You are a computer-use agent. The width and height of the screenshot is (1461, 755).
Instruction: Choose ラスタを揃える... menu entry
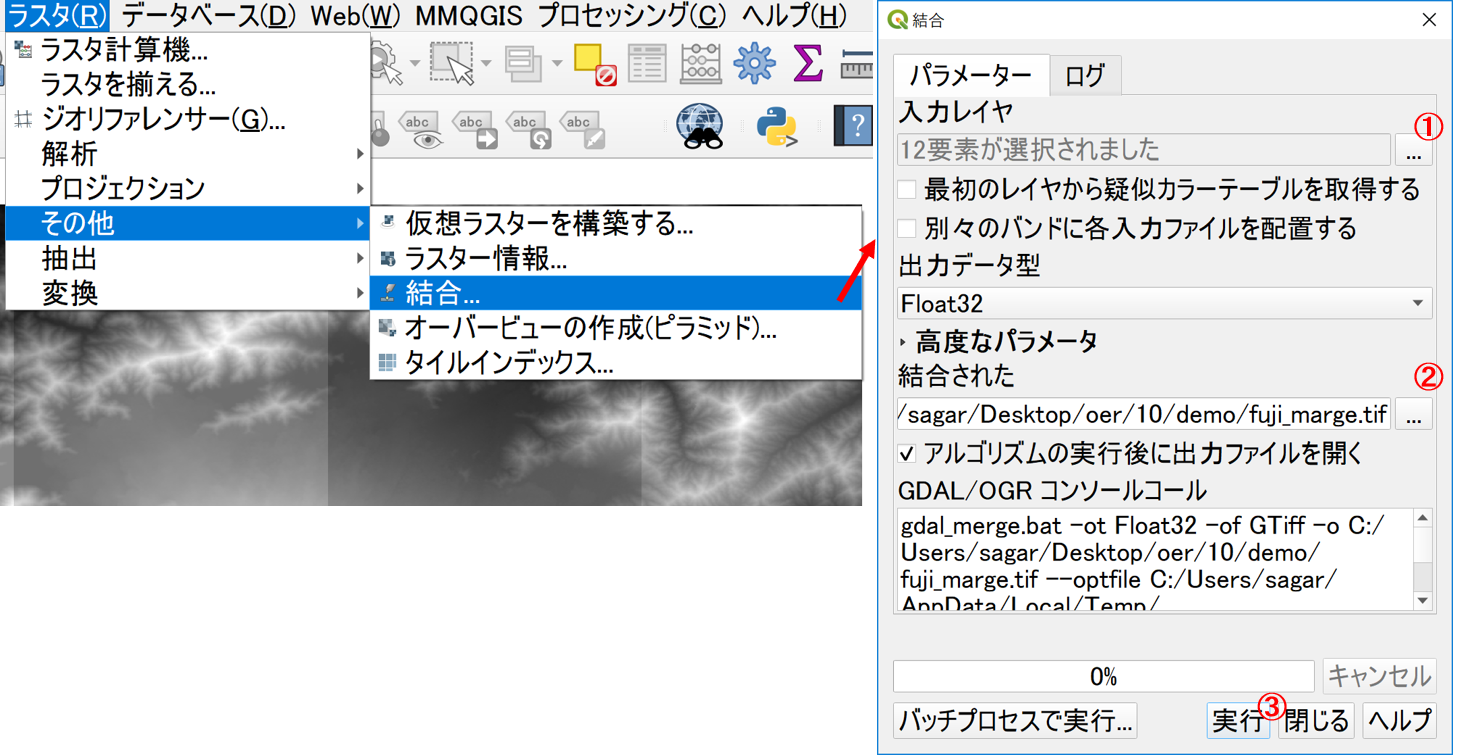click(188, 85)
